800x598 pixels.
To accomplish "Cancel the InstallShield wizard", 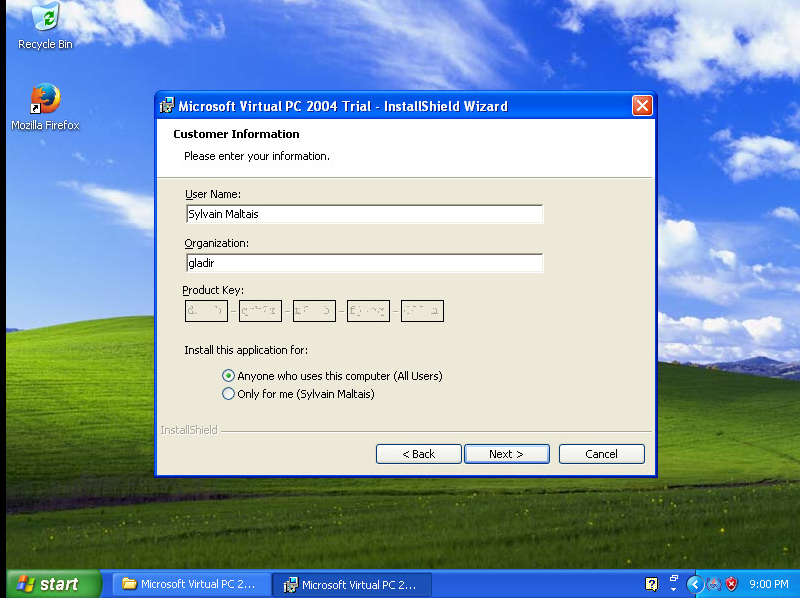I will 601,454.
